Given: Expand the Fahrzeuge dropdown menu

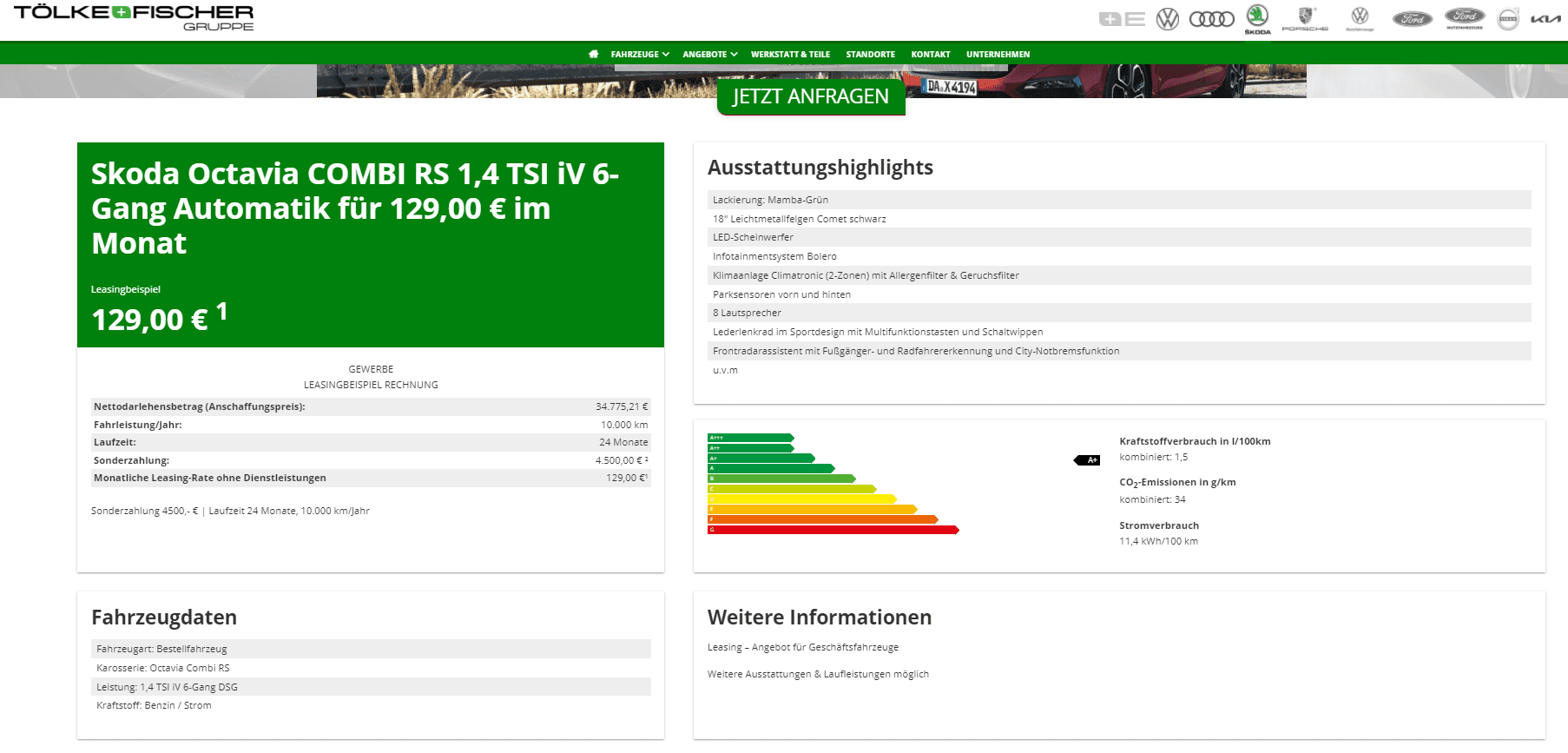Looking at the screenshot, I should 640,54.
